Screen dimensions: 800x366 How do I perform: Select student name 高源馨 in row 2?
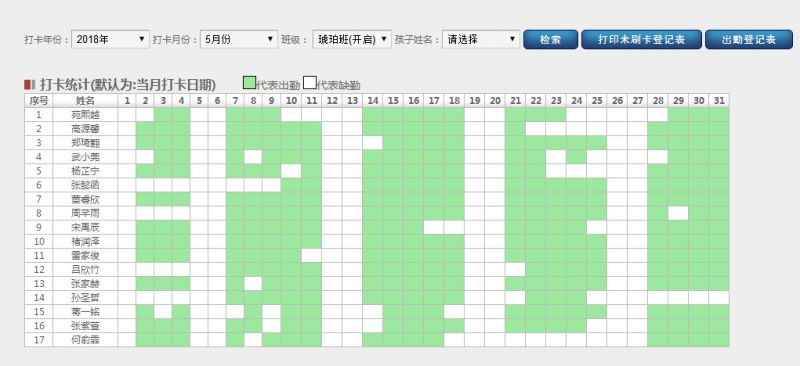[85, 129]
